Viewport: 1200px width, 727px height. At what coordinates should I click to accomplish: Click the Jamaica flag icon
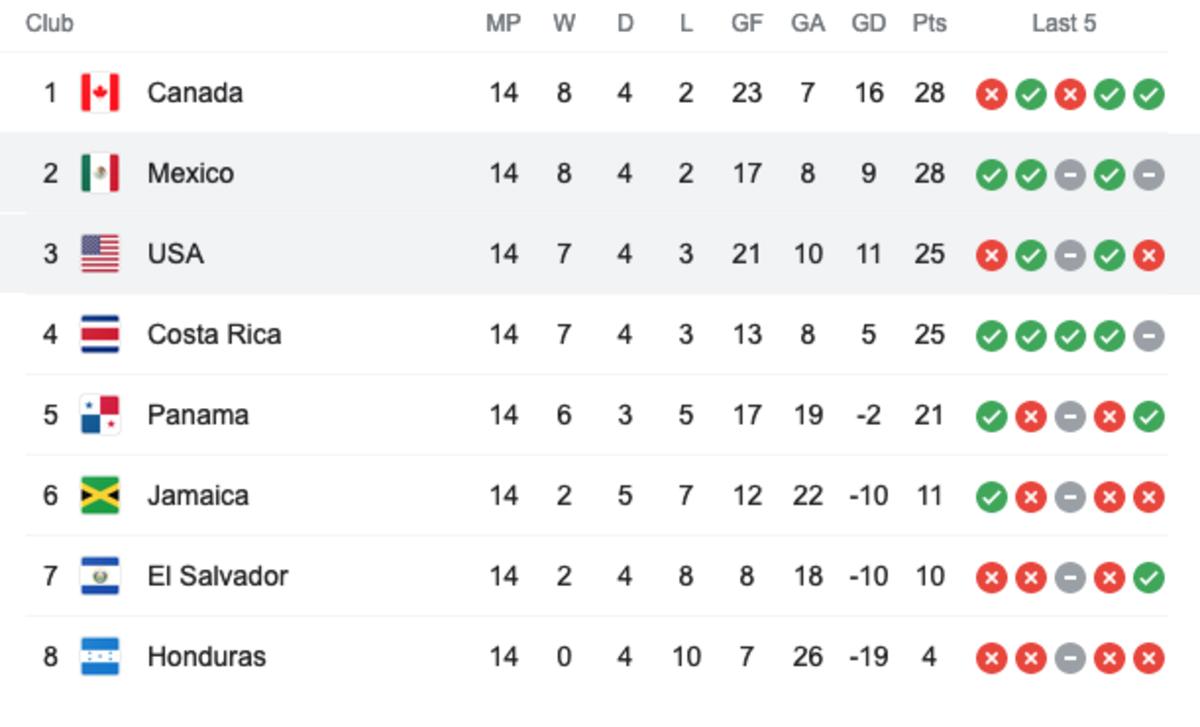100,495
